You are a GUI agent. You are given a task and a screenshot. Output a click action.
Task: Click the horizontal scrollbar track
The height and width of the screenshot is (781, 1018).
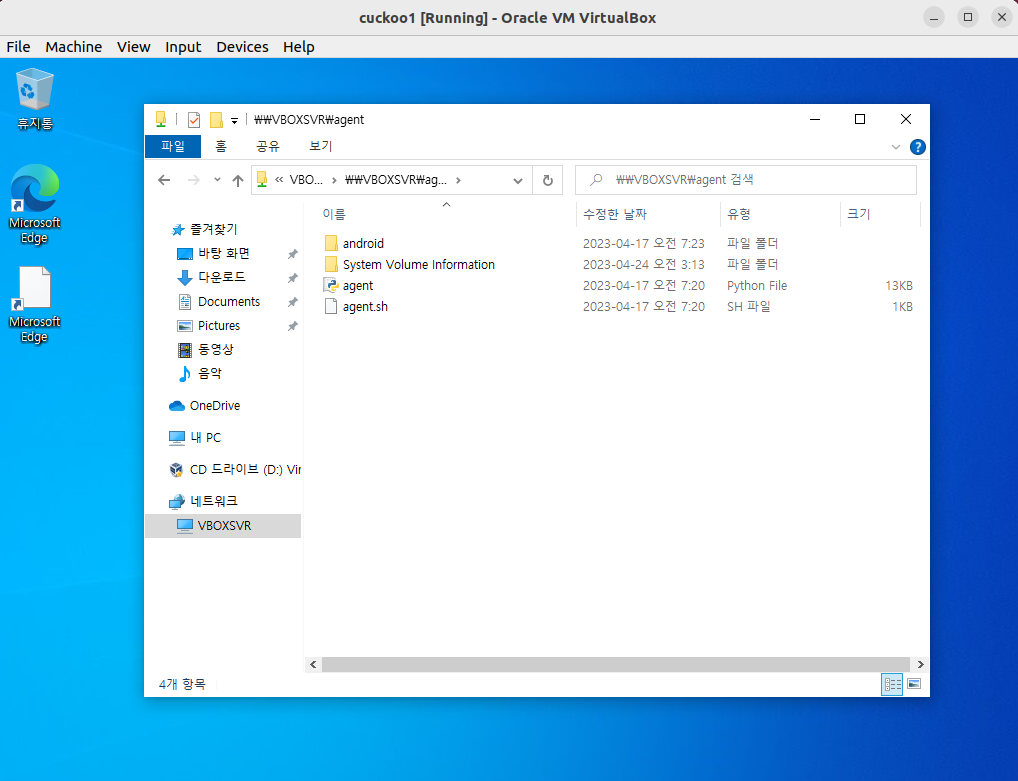[x=615, y=664]
